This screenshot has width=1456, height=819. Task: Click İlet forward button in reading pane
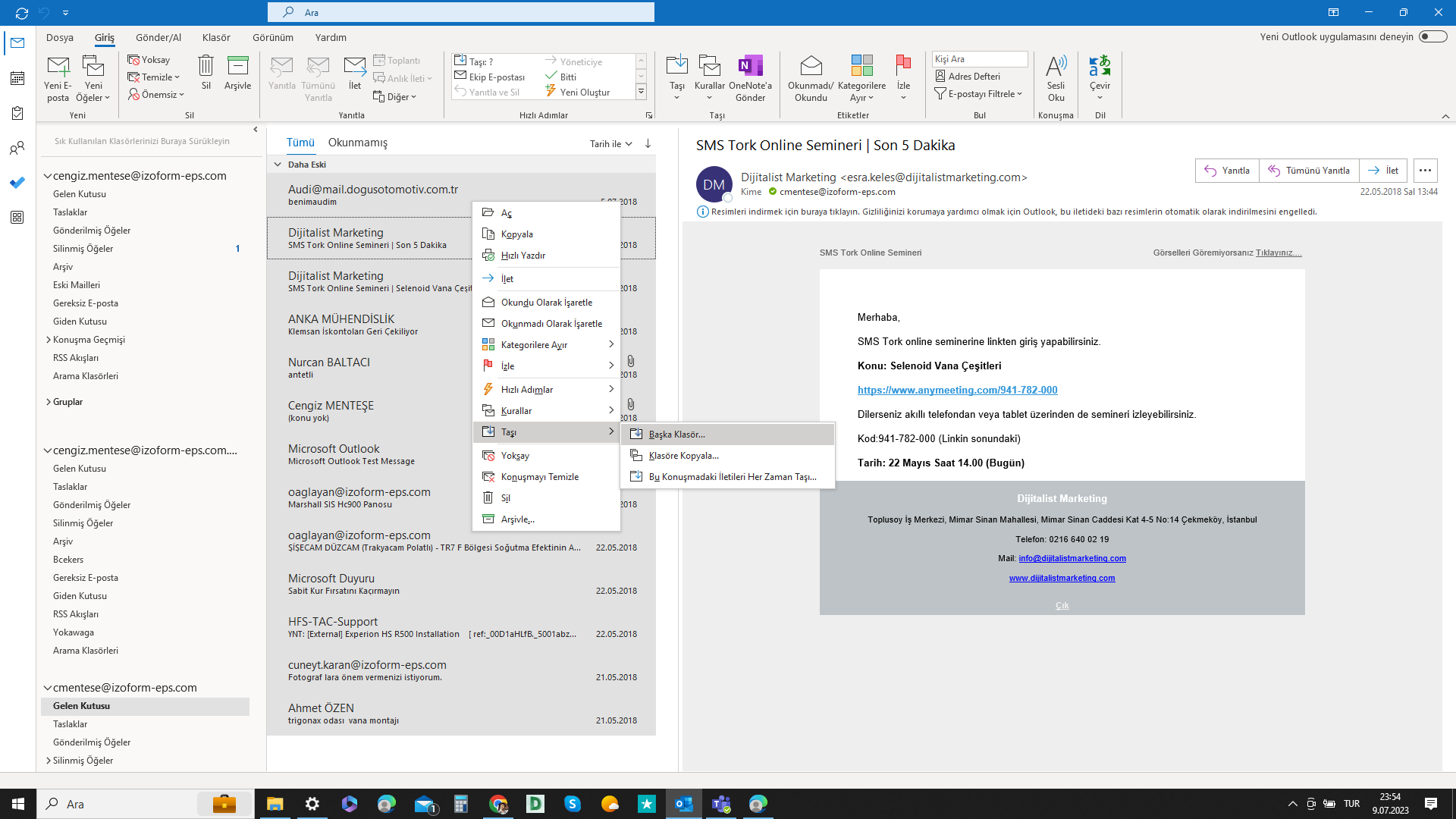1383,171
